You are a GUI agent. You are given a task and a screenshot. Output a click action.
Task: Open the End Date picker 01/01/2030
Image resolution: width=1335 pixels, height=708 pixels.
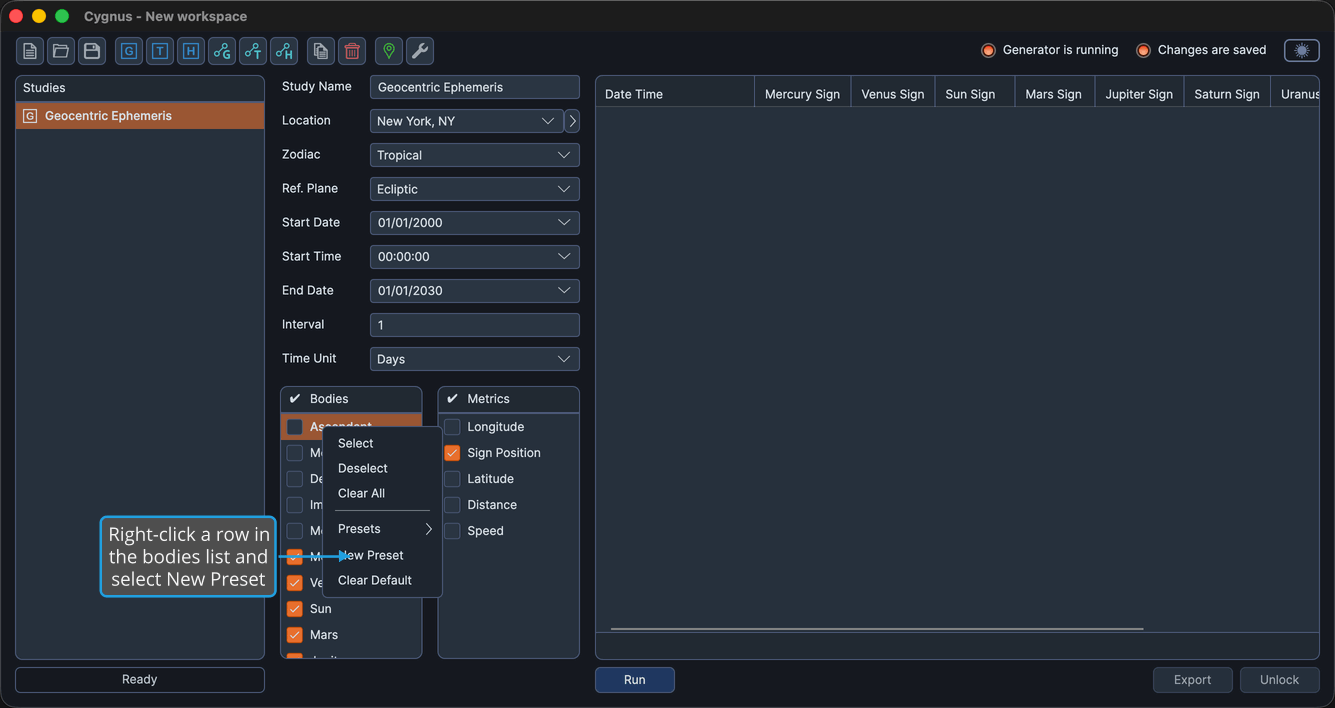[475, 291]
